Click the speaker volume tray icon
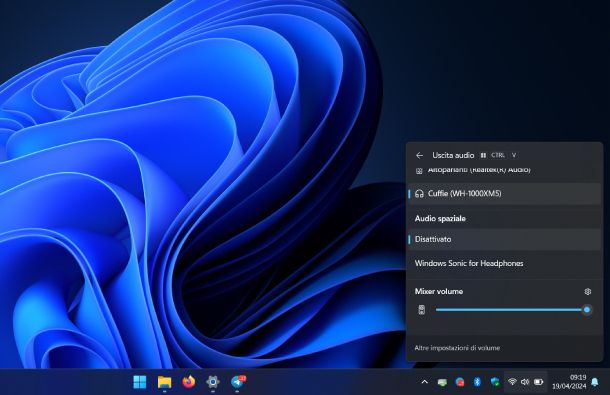Viewport: 610px width, 395px height. (x=525, y=382)
